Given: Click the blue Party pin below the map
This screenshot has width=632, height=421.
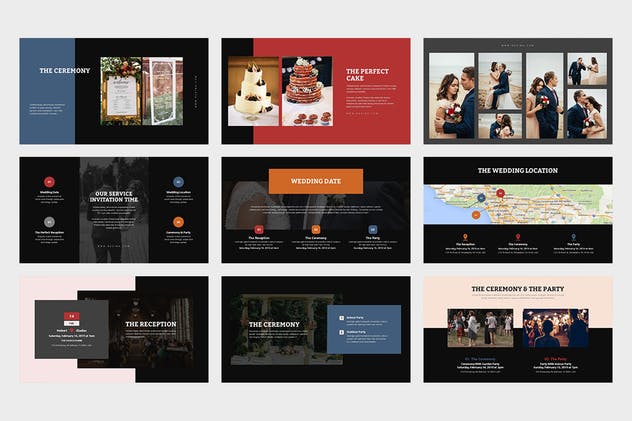Looking at the screenshot, I should 575,236.
